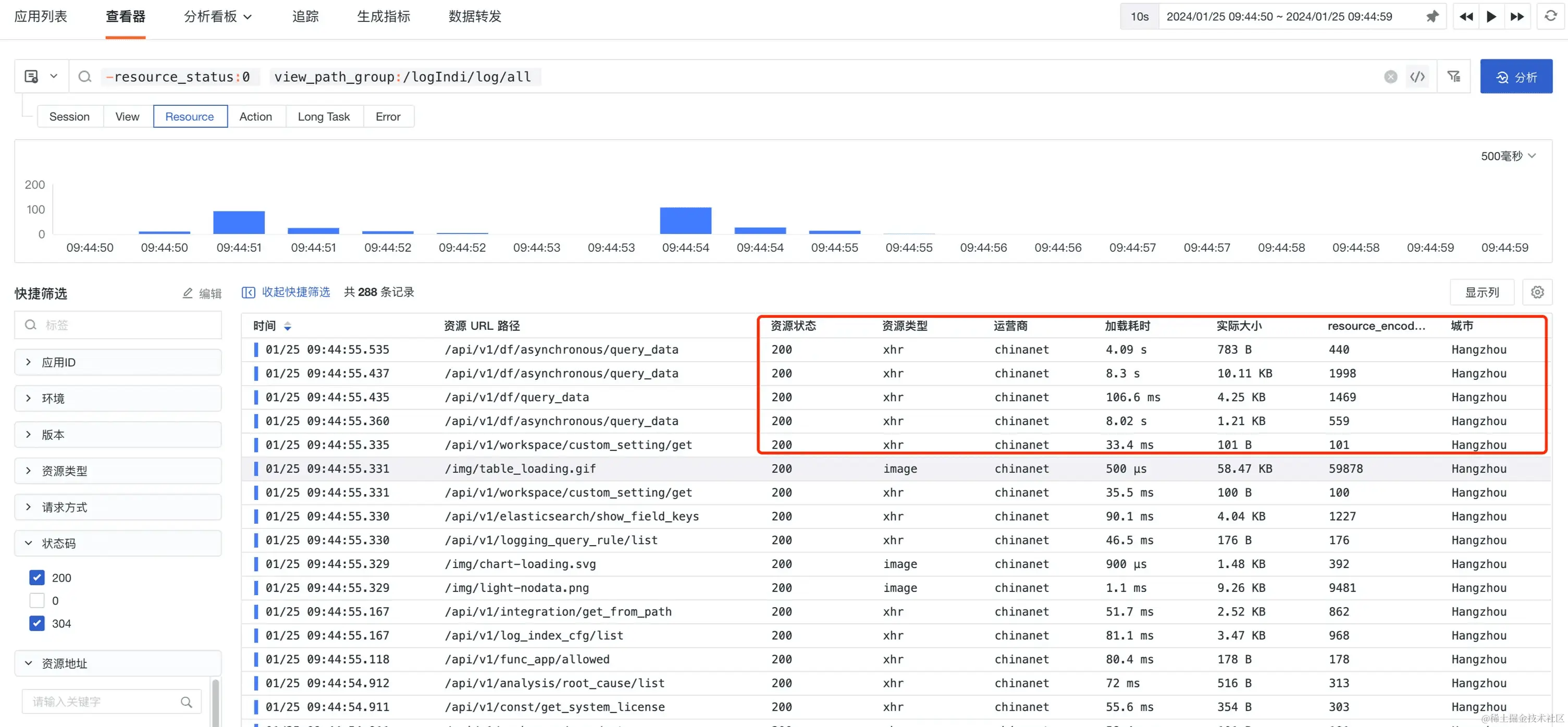Toggle the code view search mode icon
Viewport: 1568px width, 727px height.
tap(1417, 77)
